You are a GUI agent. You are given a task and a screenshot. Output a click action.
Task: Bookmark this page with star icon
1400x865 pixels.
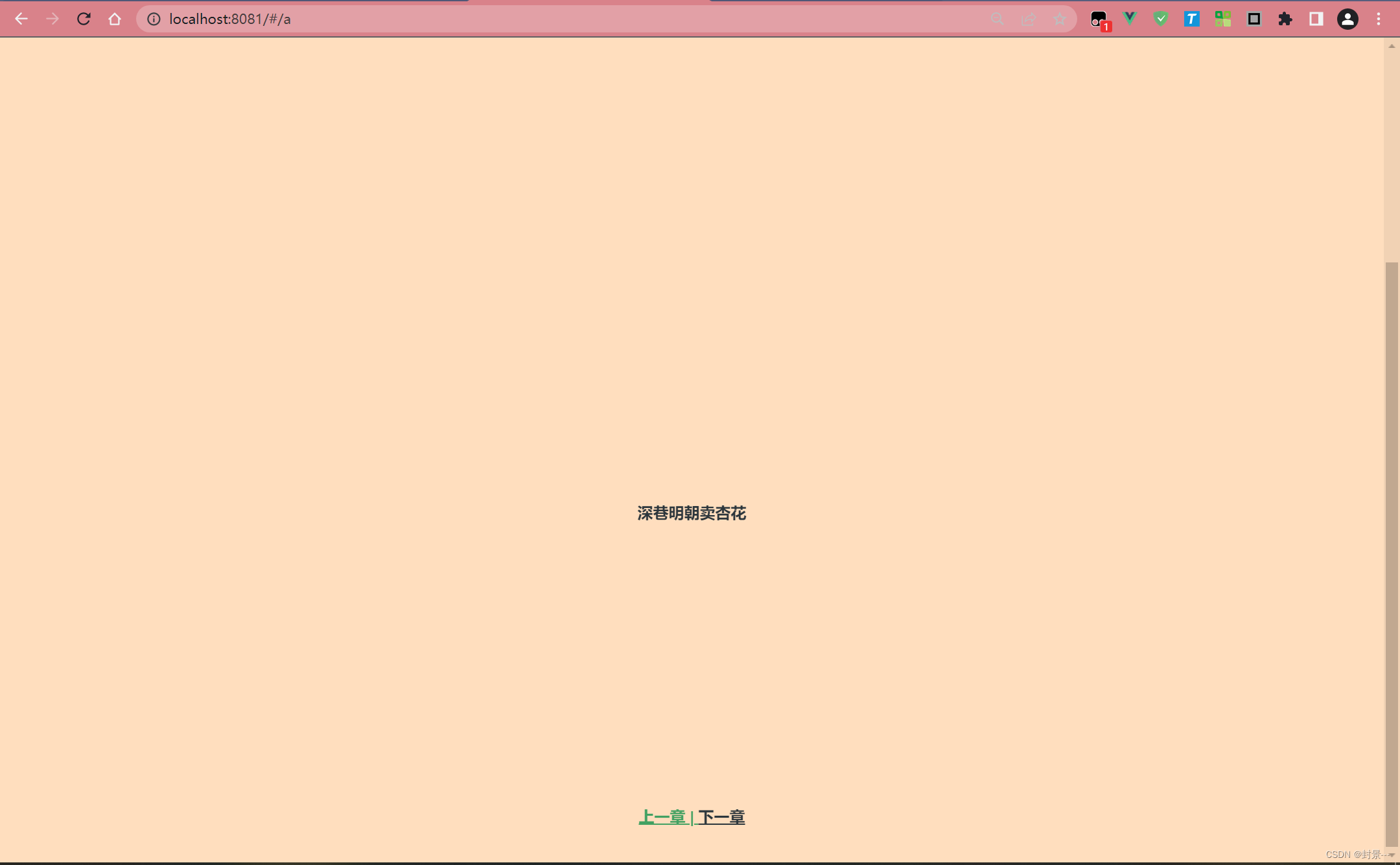pyautogui.click(x=1060, y=19)
